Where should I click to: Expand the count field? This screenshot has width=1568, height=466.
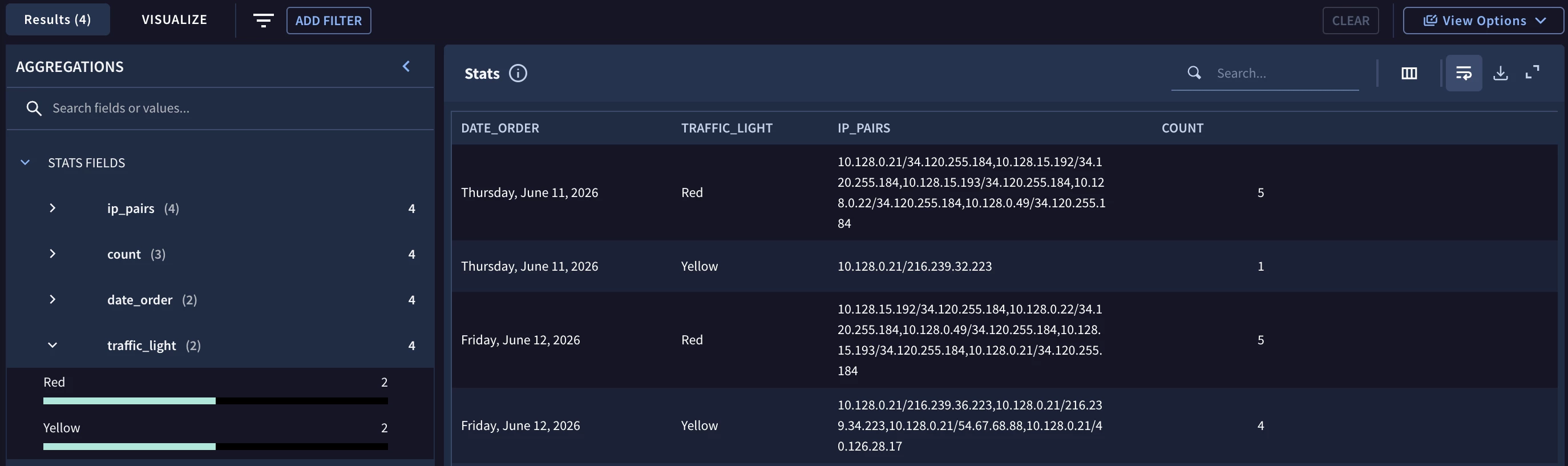click(x=52, y=254)
